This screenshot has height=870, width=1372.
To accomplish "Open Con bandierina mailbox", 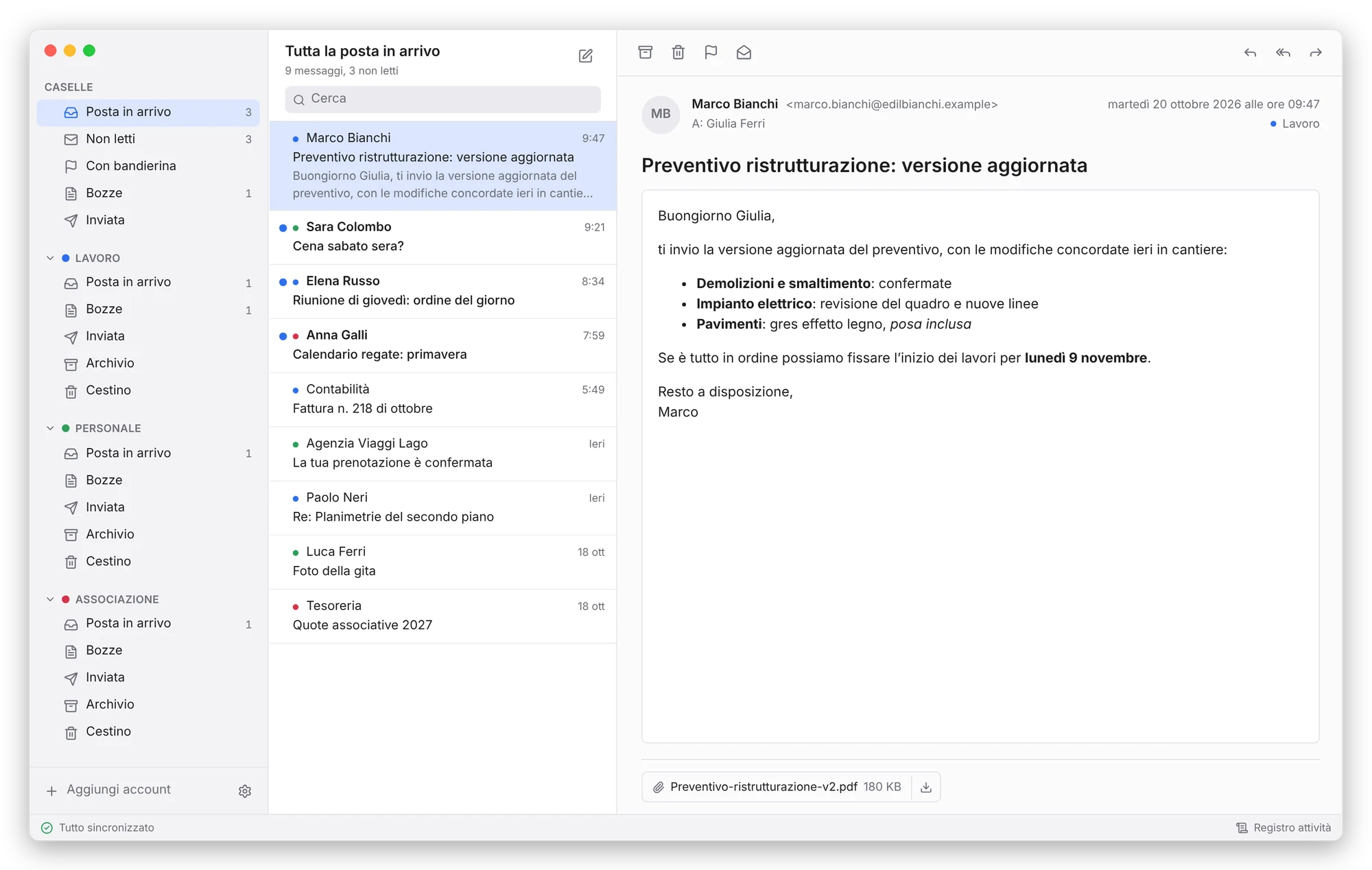I will click(x=148, y=166).
